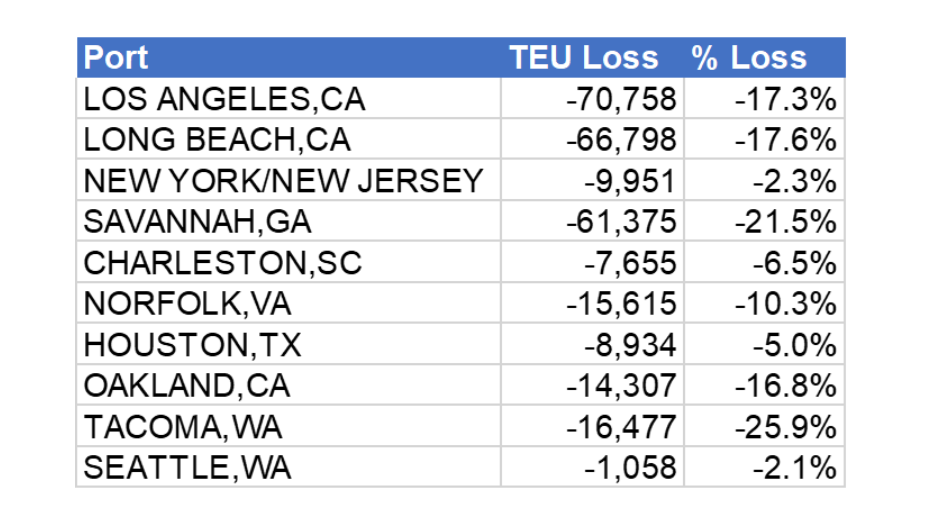Screen dimensions: 925x520
Task: Select the HOUSTON,TX cell
Action: [192, 345]
